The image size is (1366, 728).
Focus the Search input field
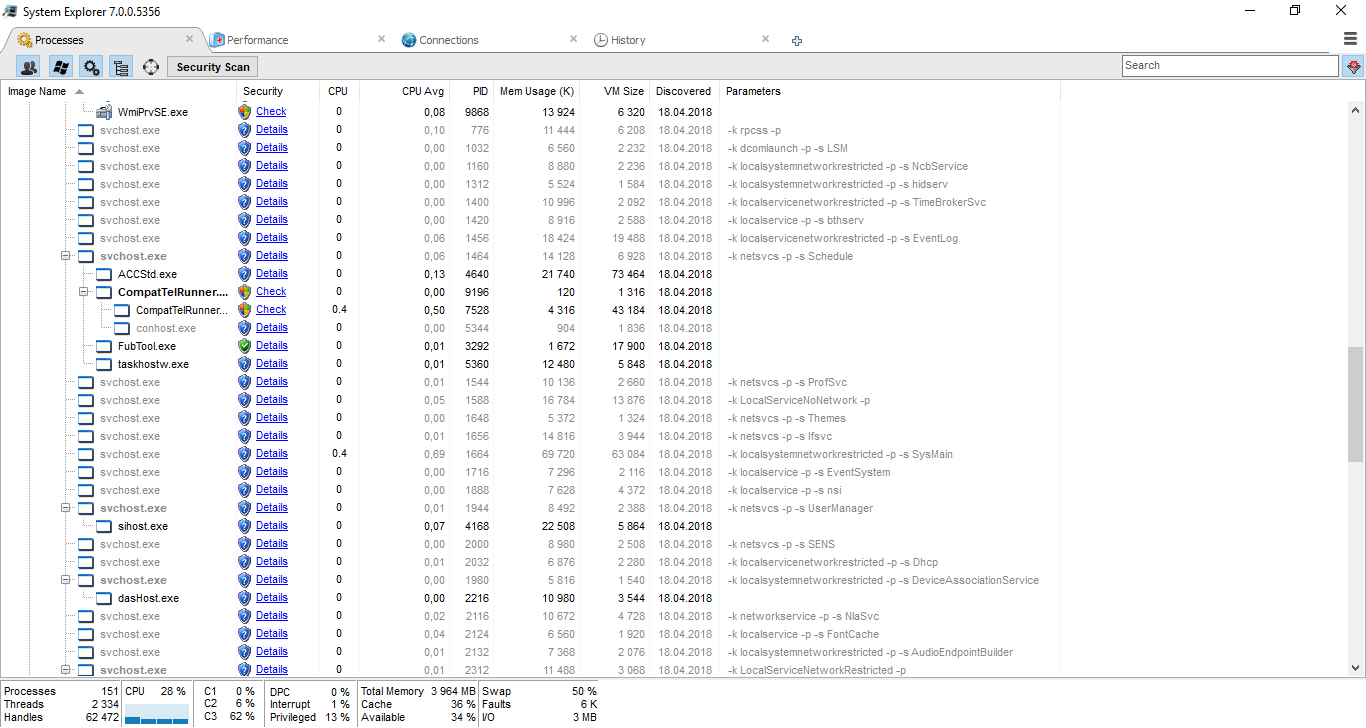1229,66
